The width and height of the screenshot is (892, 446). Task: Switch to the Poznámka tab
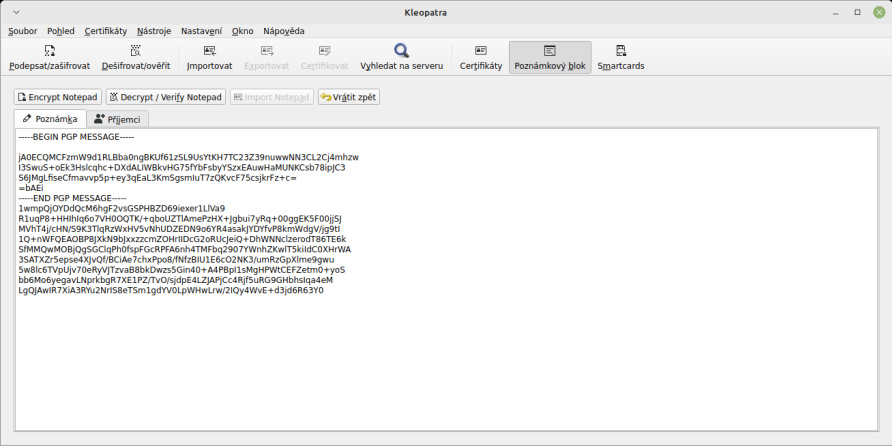click(x=50, y=119)
